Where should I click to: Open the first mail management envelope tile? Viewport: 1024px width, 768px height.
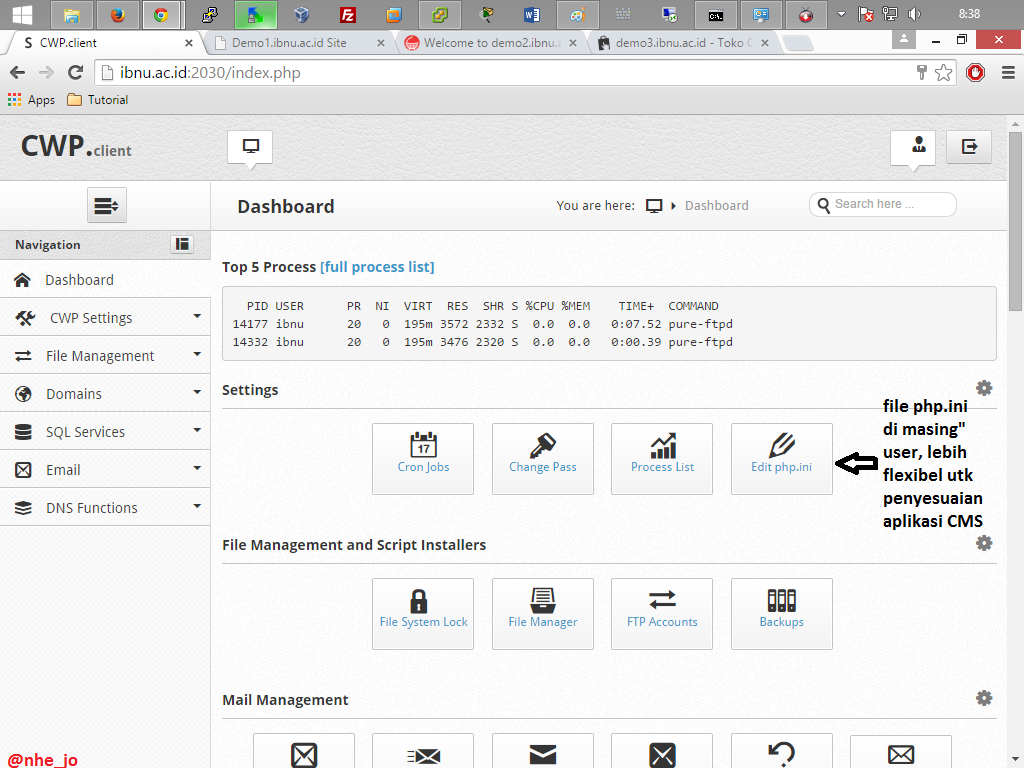[304, 751]
